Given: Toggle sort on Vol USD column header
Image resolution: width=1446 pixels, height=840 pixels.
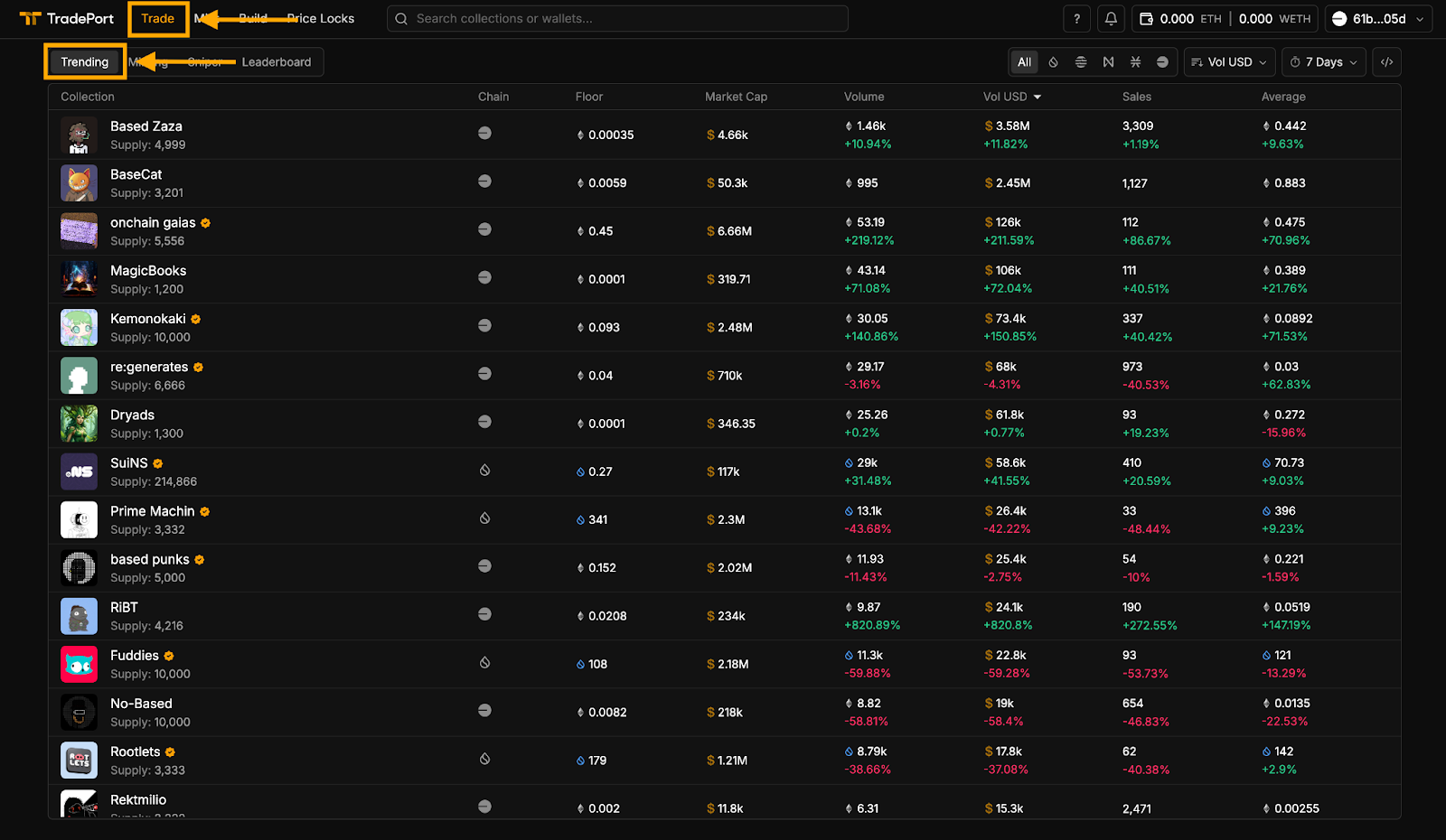Looking at the screenshot, I should (x=1011, y=97).
